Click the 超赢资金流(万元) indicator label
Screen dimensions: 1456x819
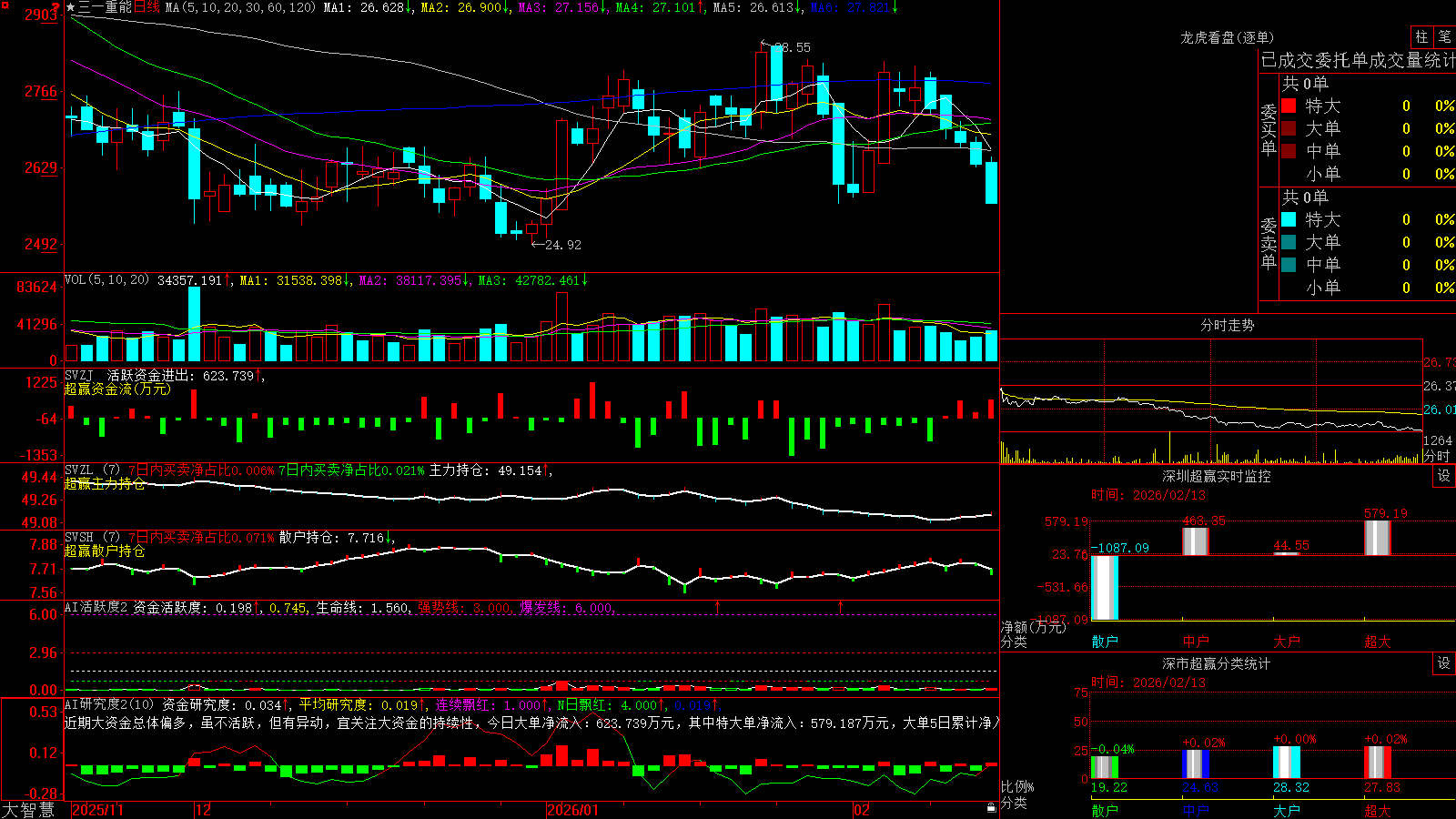coord(117,389)
